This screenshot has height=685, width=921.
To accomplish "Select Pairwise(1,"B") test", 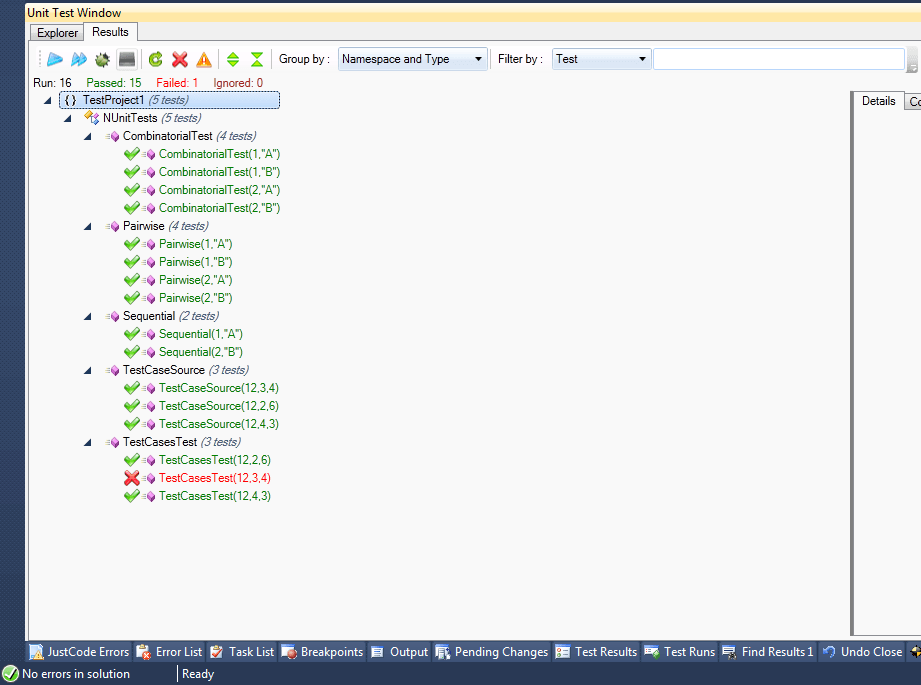I will pyautogui.click(x=196, y=262).
